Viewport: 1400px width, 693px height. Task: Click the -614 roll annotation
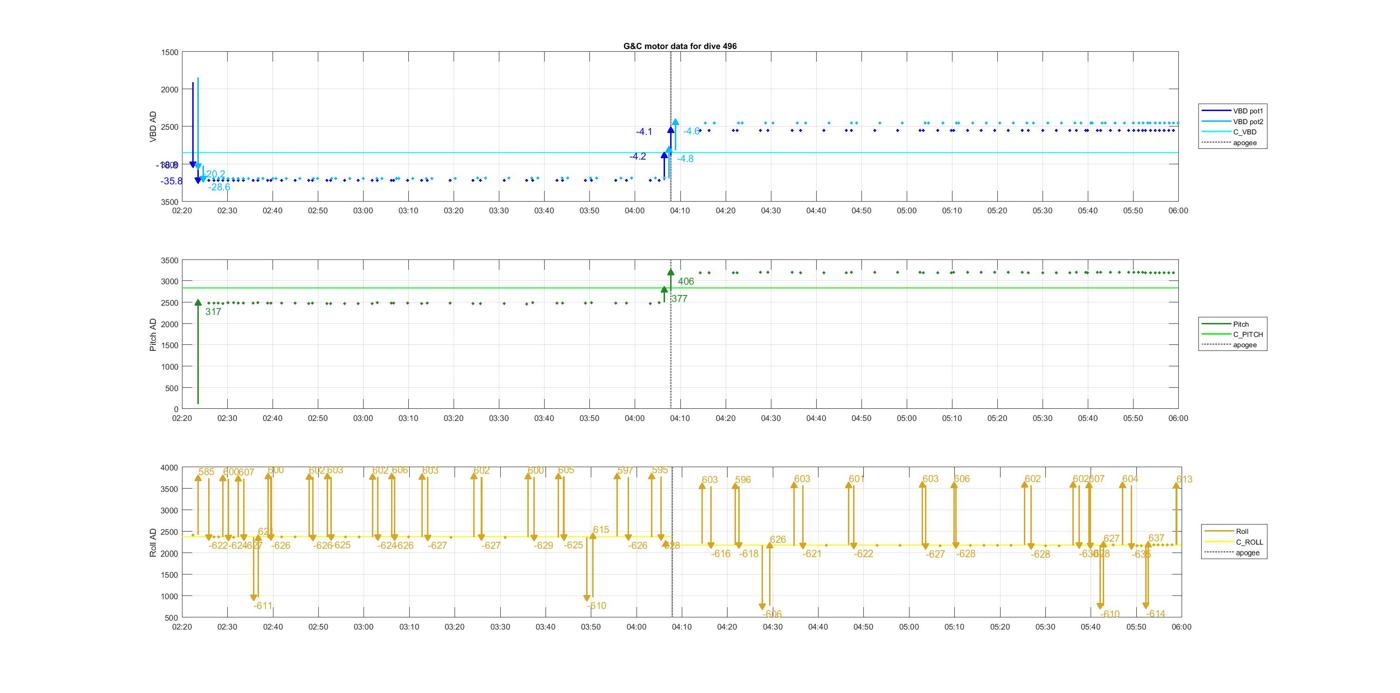point(1156,614)
